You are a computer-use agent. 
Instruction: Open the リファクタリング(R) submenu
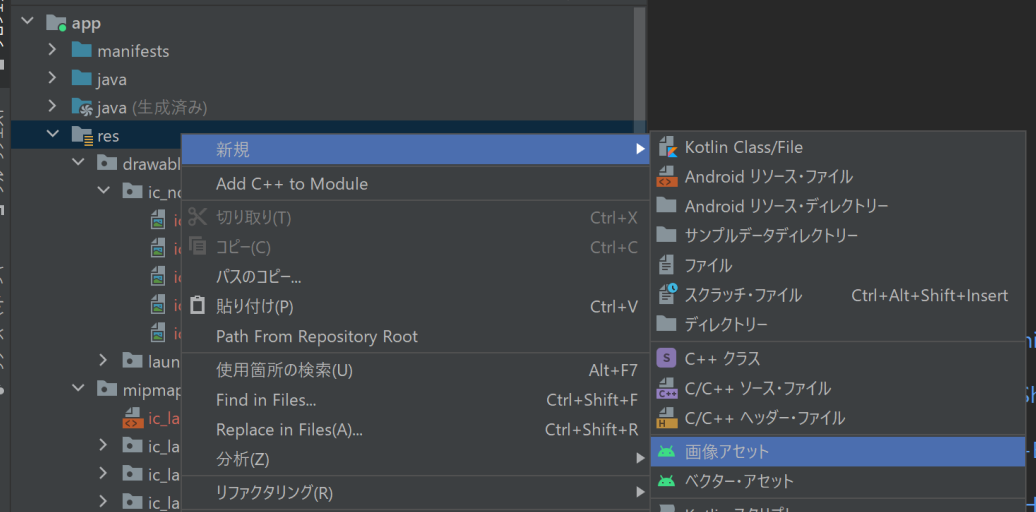275,492
